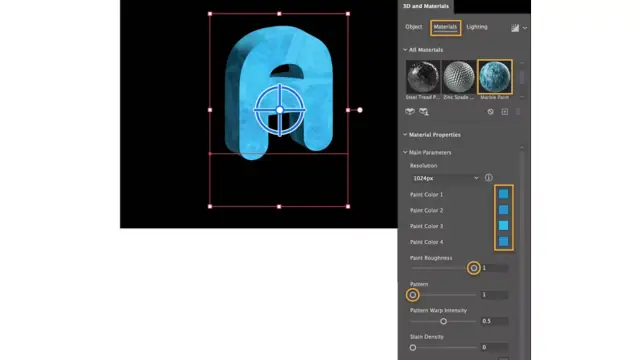Click the Pattern Warp Intensity value field

pos(495,321)
